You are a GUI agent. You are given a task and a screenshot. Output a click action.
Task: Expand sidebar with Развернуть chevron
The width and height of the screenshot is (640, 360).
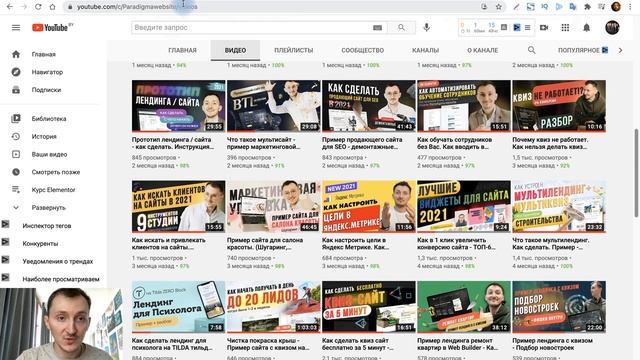[16, 208]
